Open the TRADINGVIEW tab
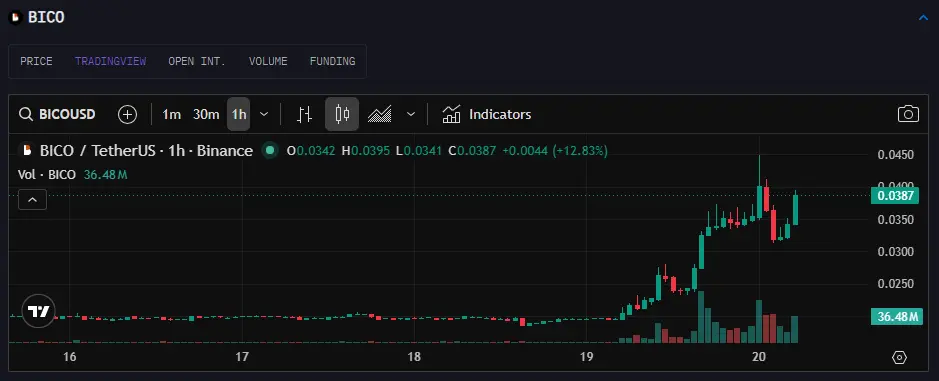 (x=110, y=61)
